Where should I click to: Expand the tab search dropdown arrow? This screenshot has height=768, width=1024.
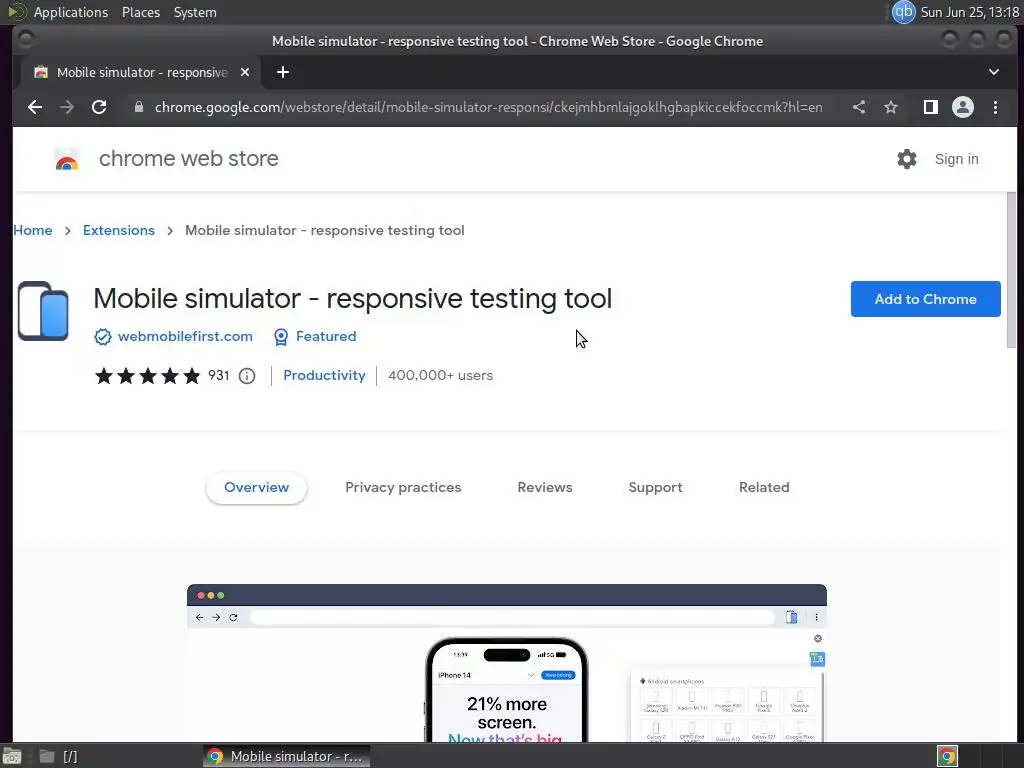point(993,72)
